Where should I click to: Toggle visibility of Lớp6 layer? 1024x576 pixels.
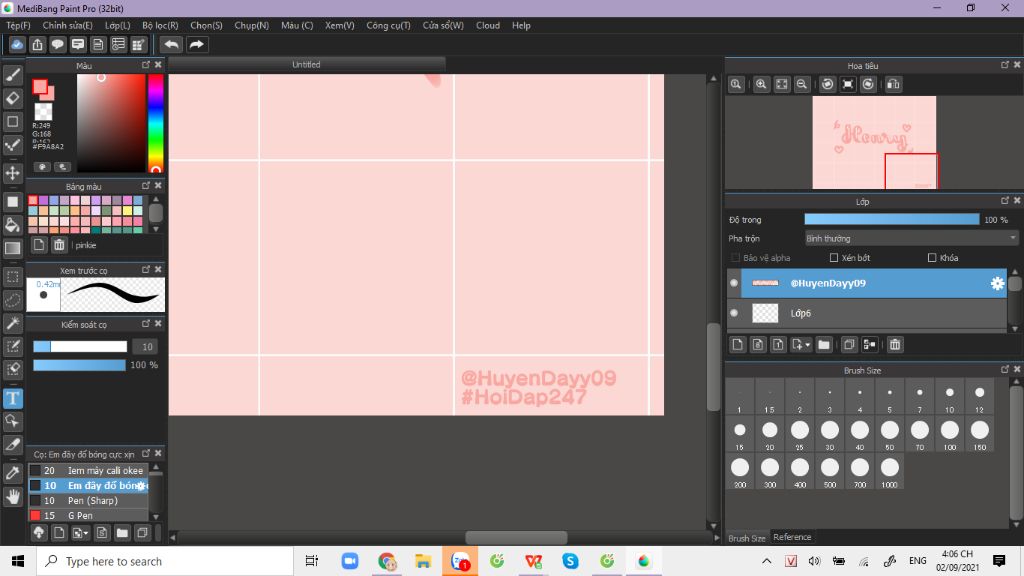(734, 313)
